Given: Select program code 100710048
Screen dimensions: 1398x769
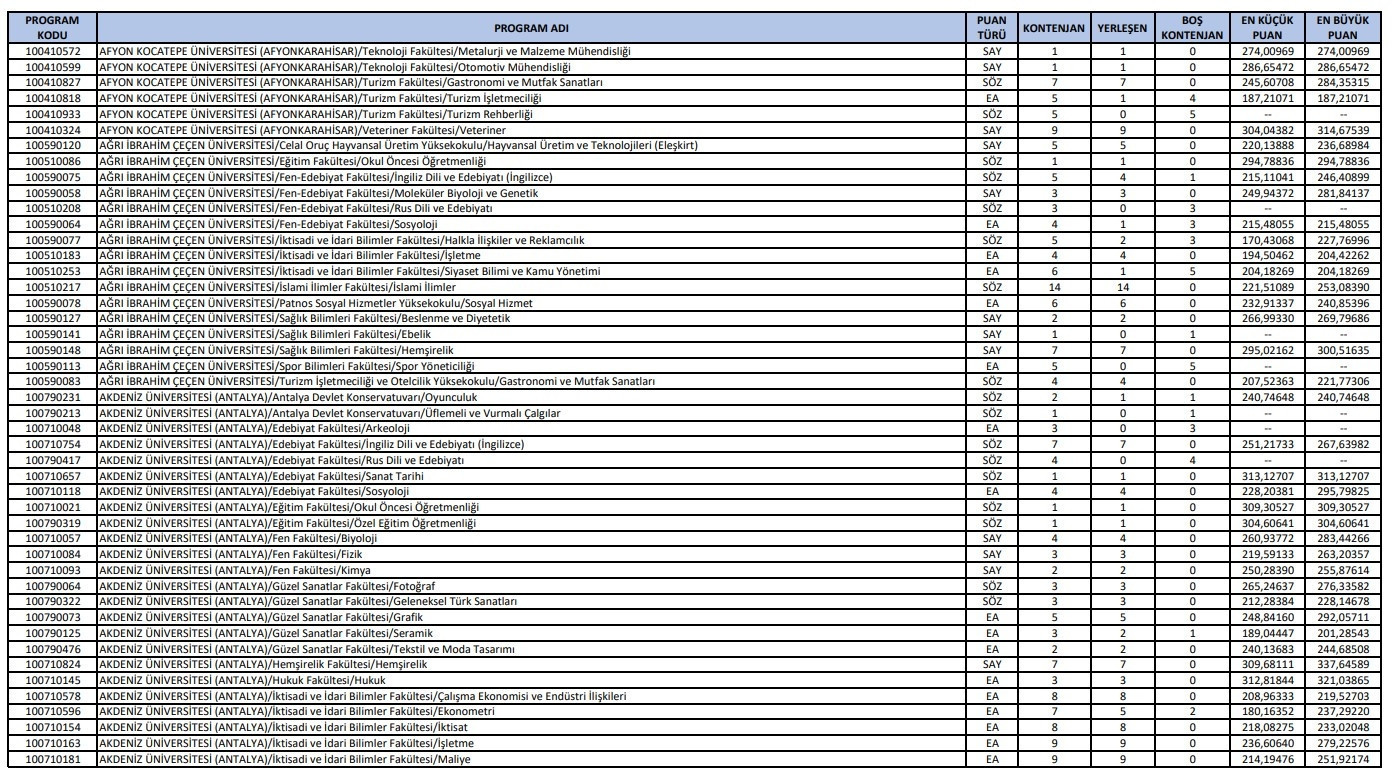Looking at the screenshot, I should tap(51, 430).
